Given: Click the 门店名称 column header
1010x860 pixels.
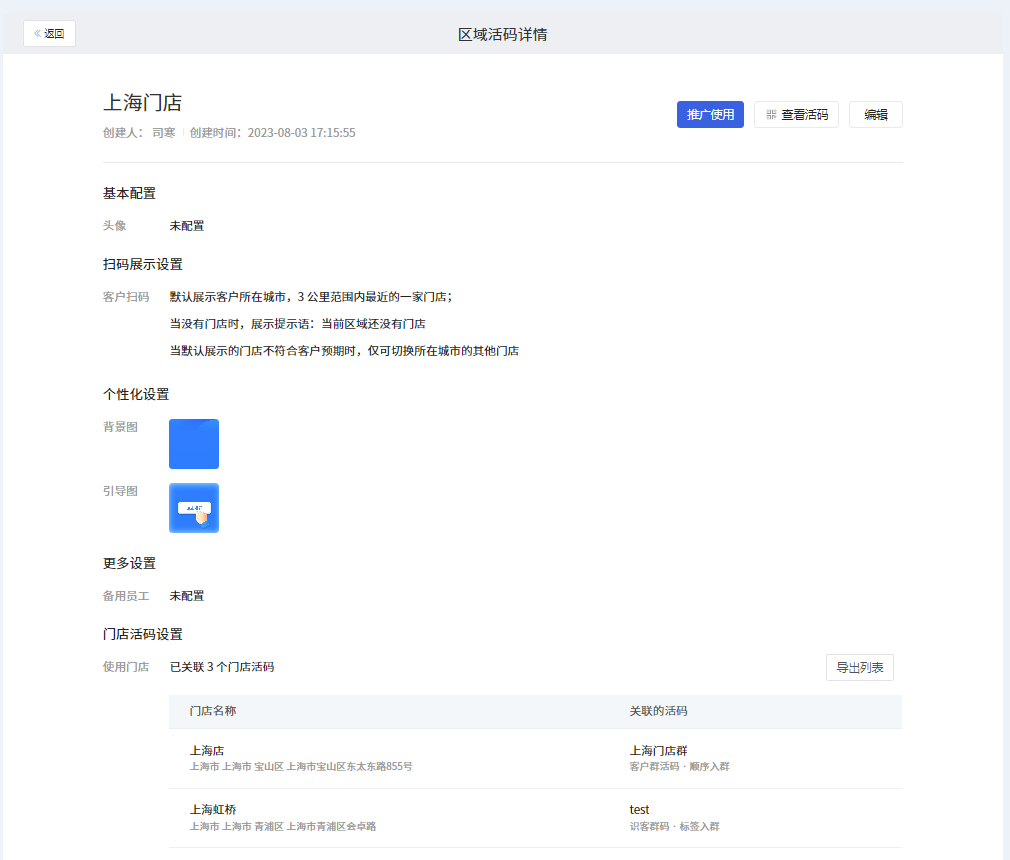Looking at the screenshot, I should coord(213,711).
